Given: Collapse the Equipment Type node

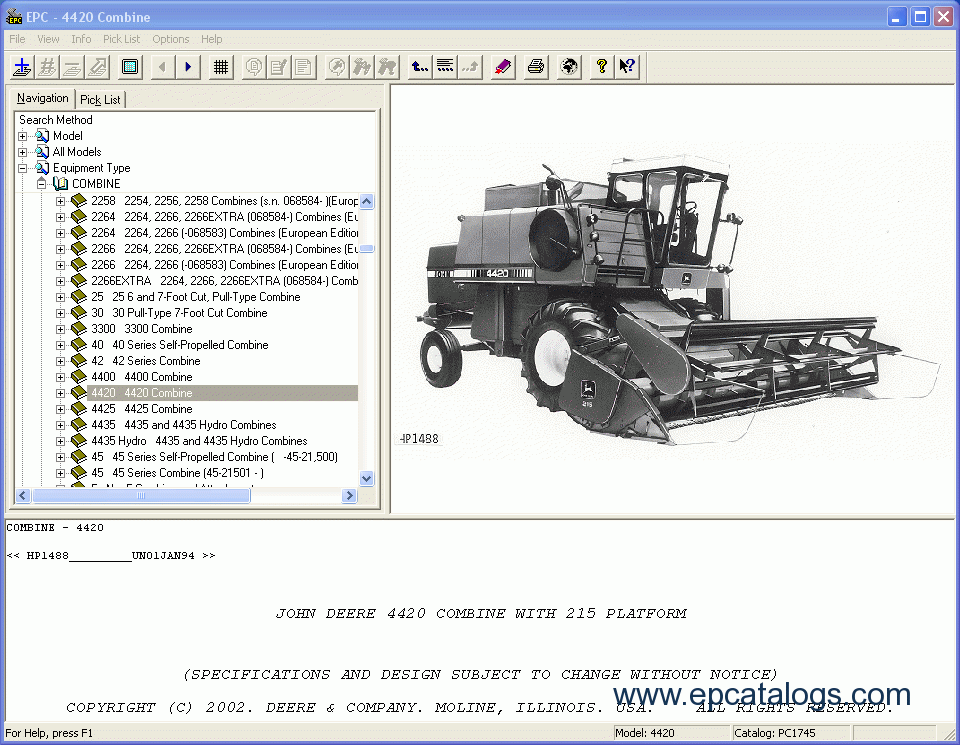Looking at the screenshot, I should coord(23,168).
